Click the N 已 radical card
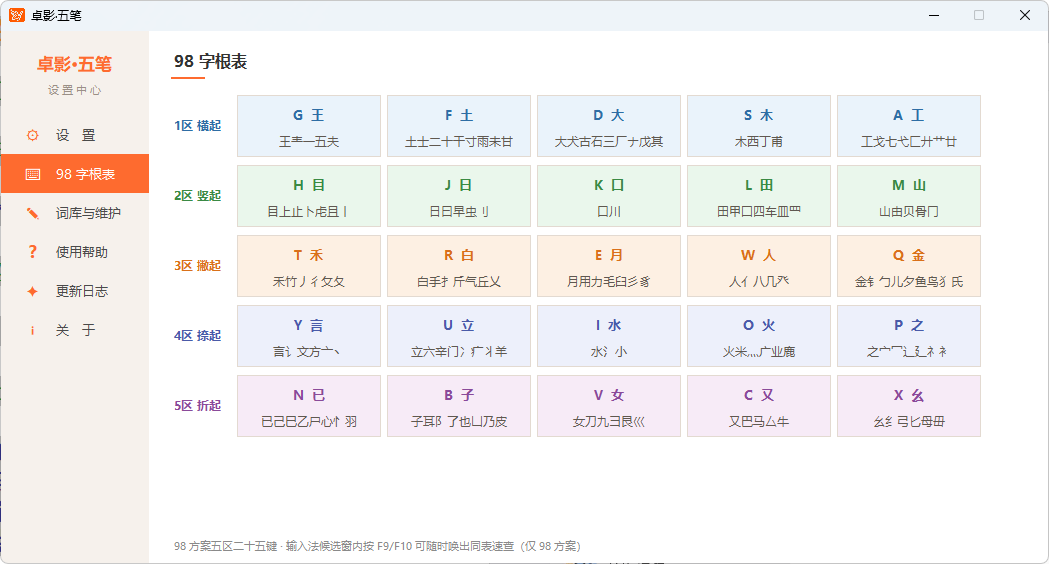This screenshot has height=564, width=1049. click(x=309, y=406)
